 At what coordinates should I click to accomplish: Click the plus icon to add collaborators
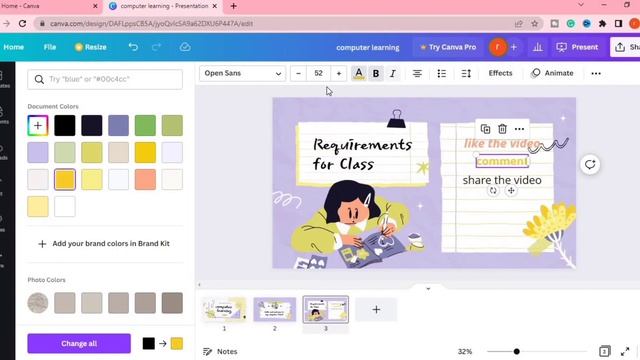click(514, 47)
